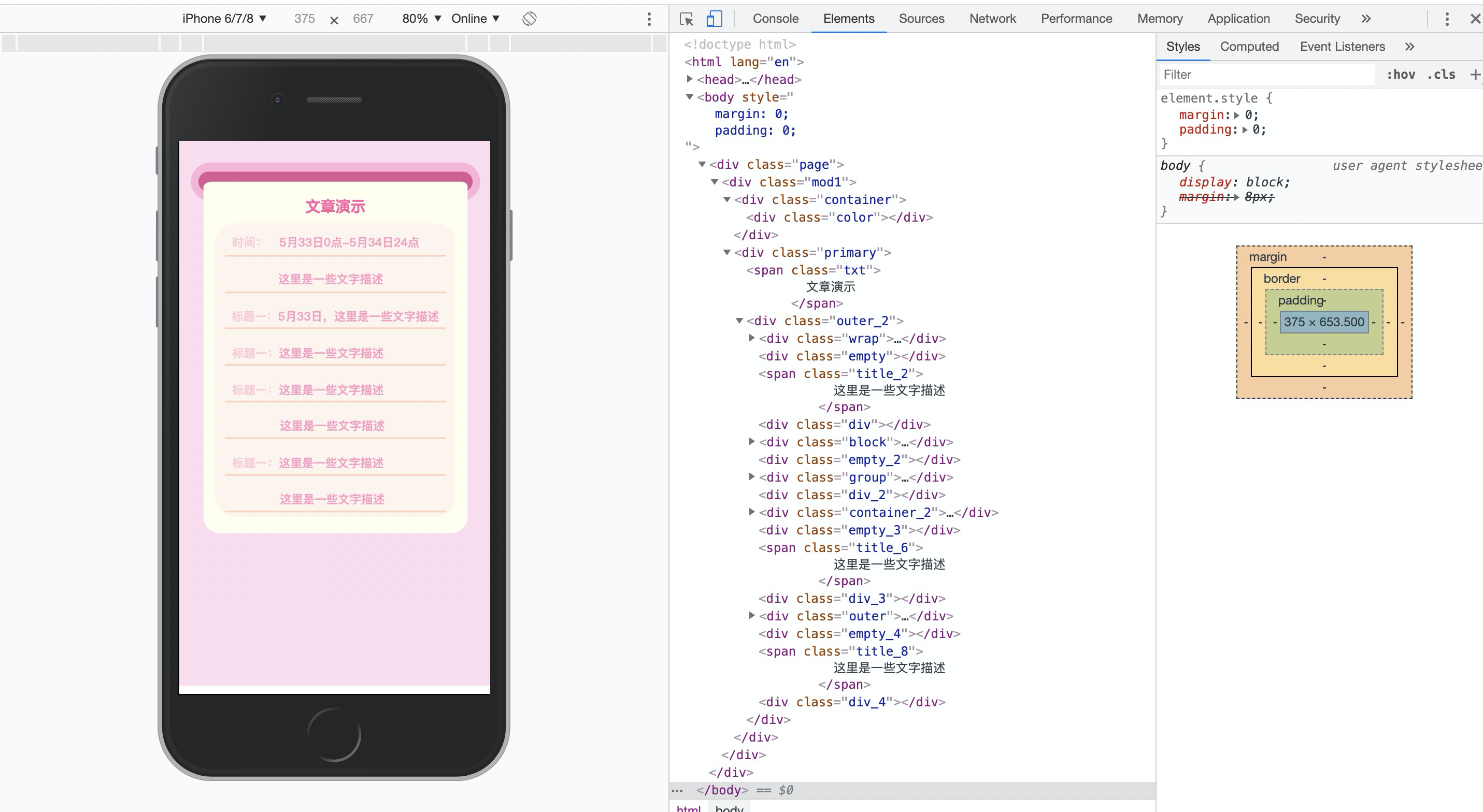Select the span class title_2 node

click(x=840, y=373)
